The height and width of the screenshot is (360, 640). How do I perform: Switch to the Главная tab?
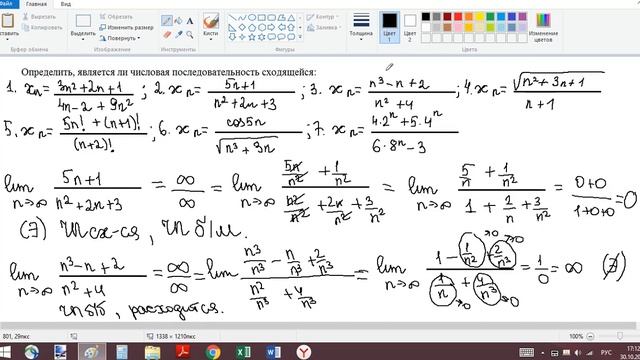tap(36, 4)
